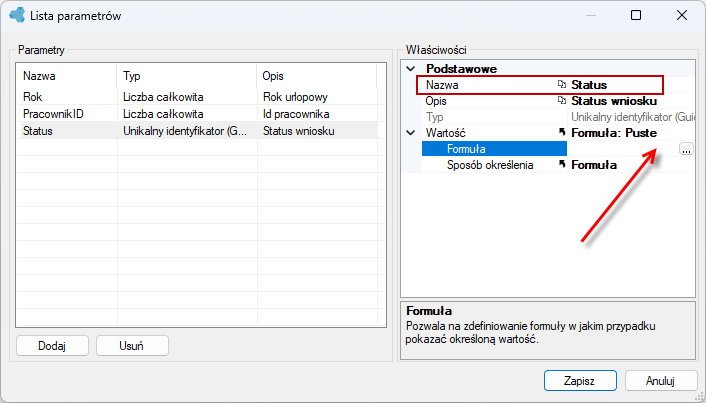Select the Formuła property row
The width and height of the screenshot is (706, 403).
pos(494,149)
